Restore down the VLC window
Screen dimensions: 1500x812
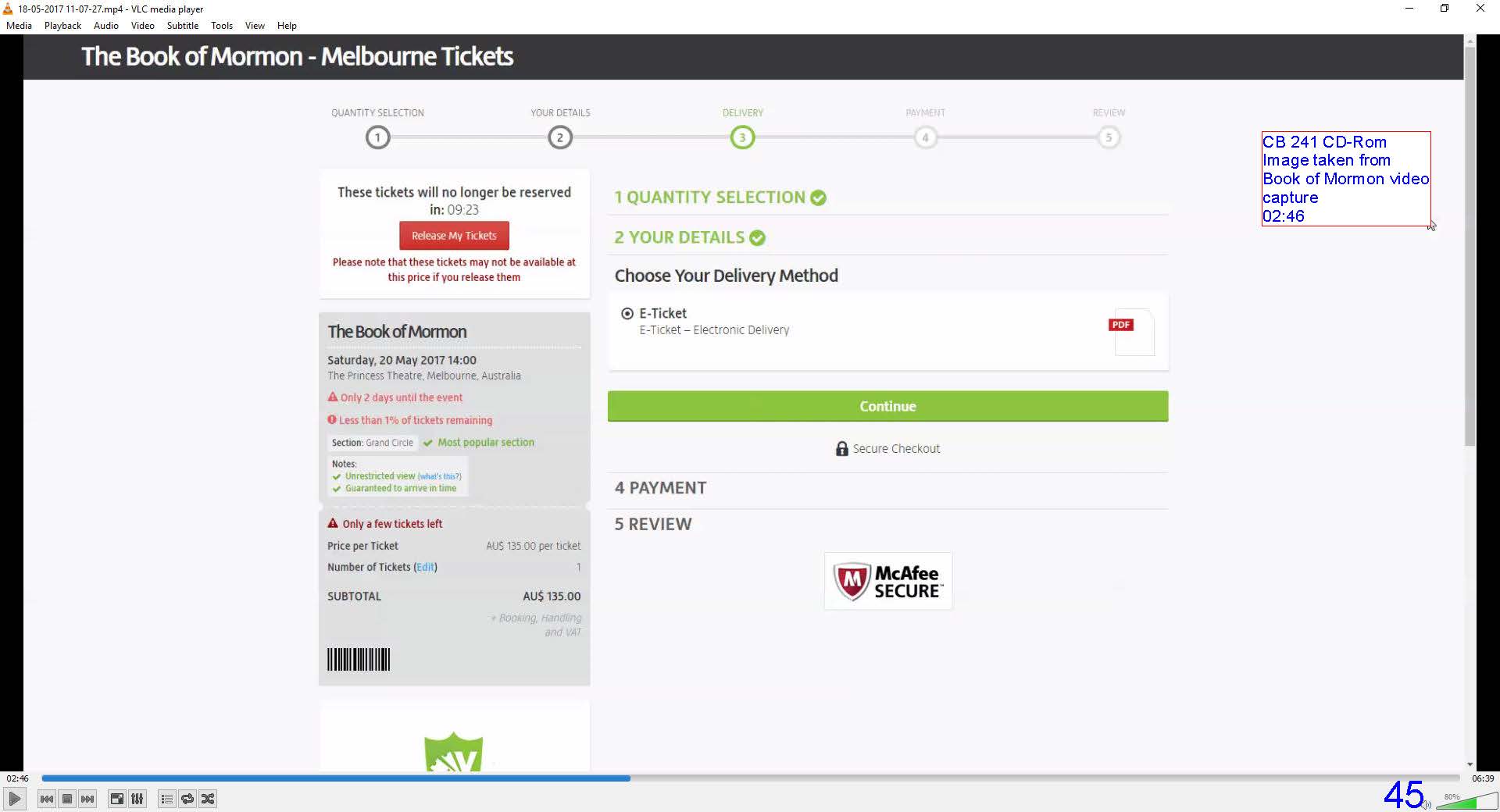point(1445,9)
